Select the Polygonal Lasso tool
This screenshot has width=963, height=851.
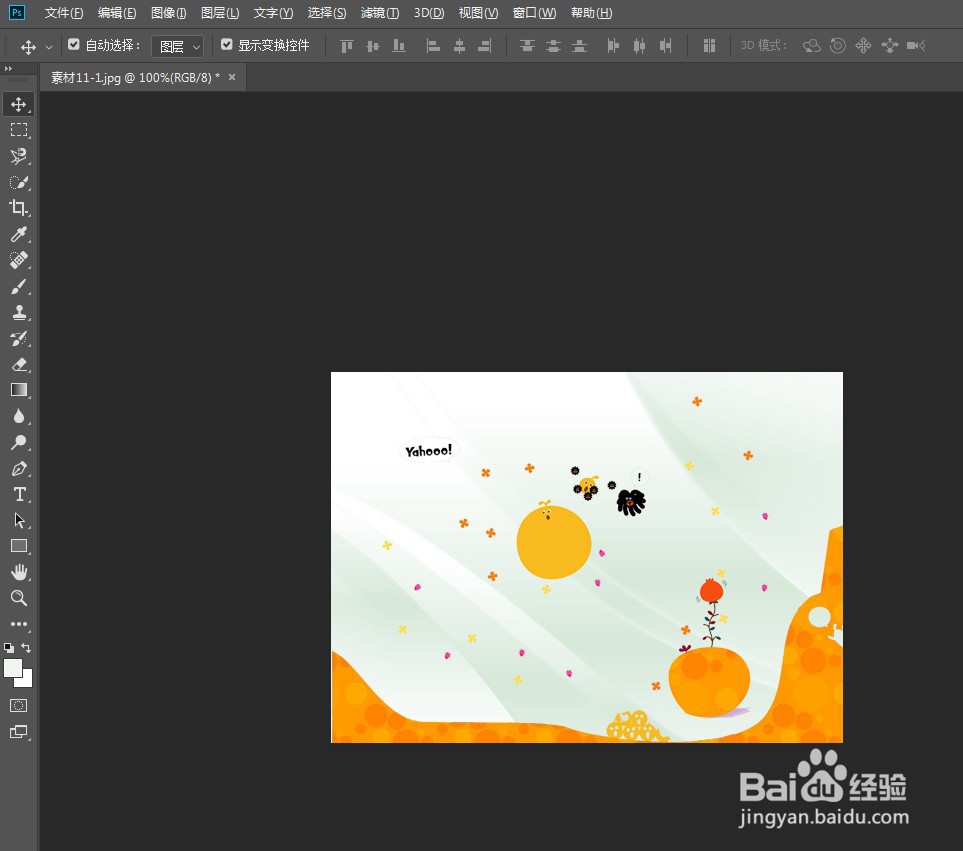coord(18,156)
